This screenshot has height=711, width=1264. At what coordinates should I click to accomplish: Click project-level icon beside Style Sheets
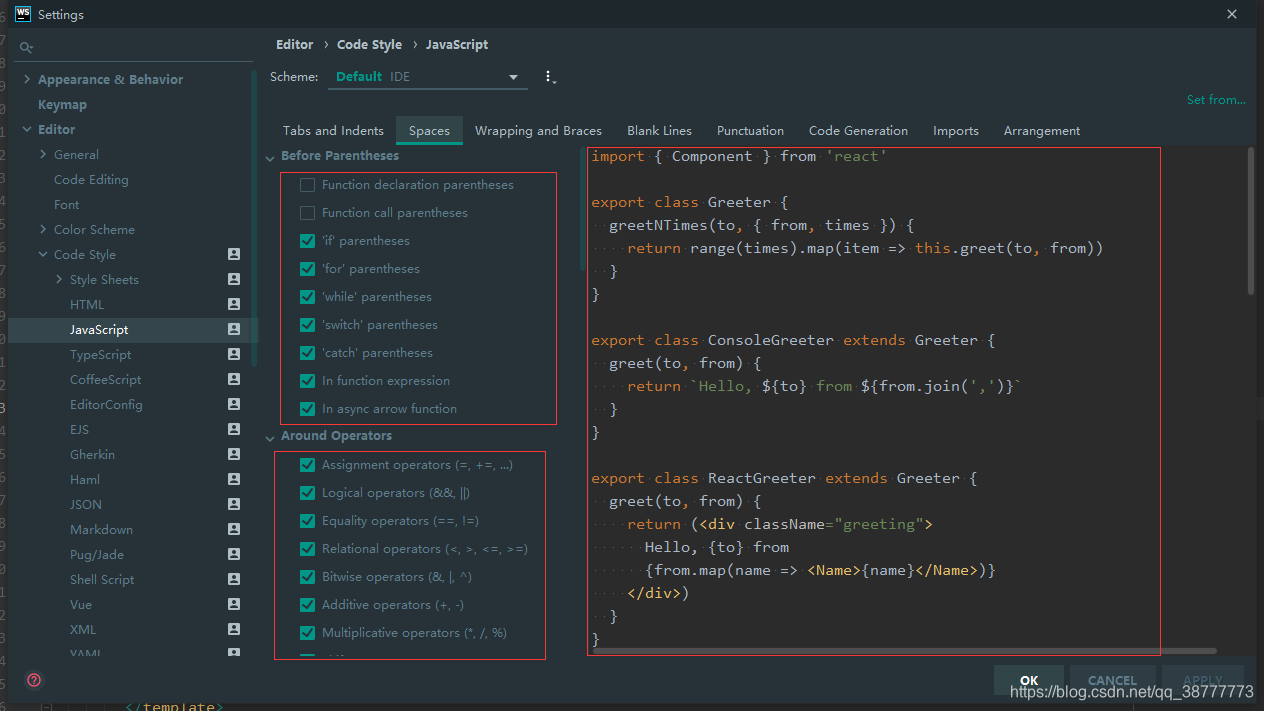coord(234,279)
